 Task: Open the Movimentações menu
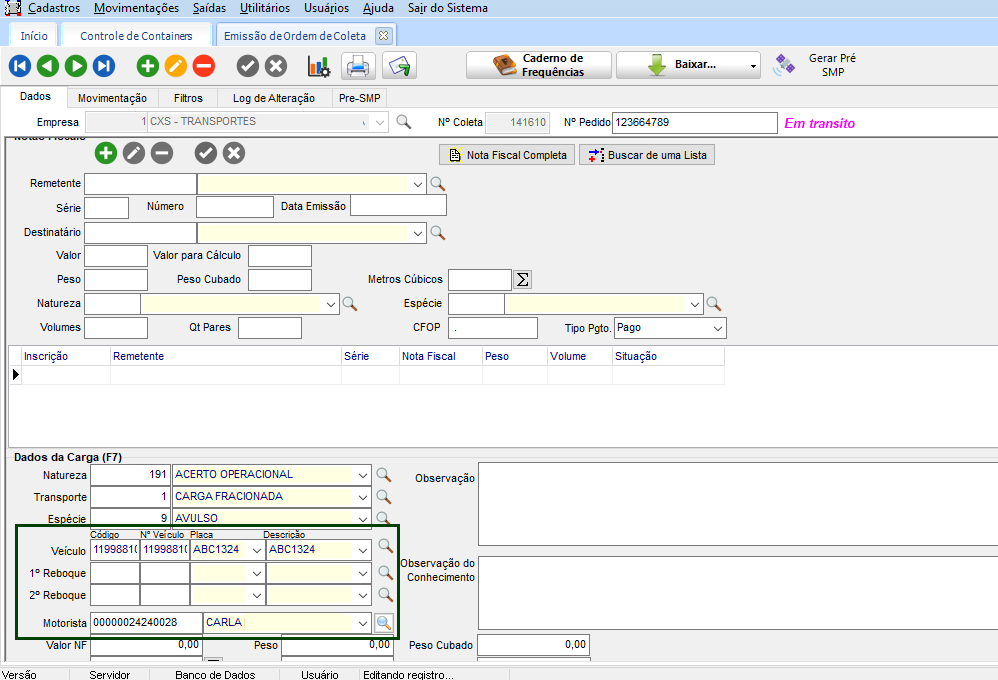(136, 8)
